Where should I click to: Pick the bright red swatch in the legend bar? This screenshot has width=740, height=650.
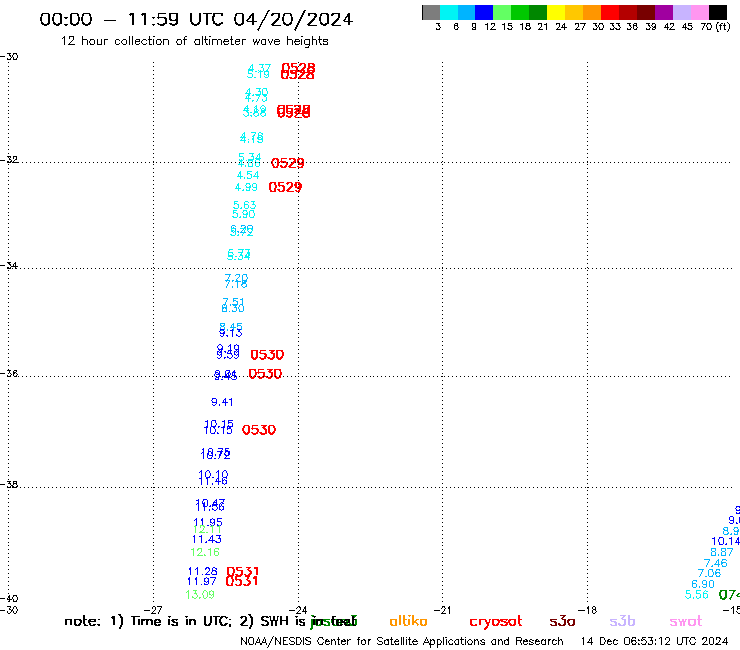click(x=610, y=12)
